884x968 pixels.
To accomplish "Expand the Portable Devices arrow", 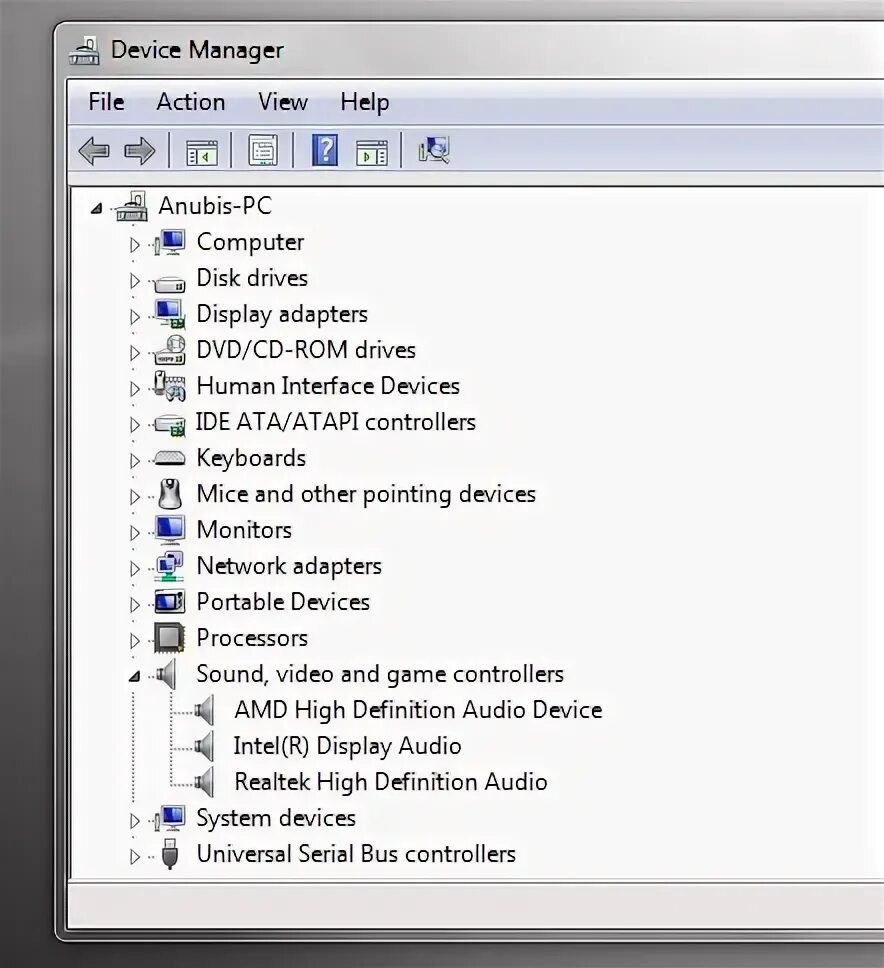I will [x=135, y=604].
